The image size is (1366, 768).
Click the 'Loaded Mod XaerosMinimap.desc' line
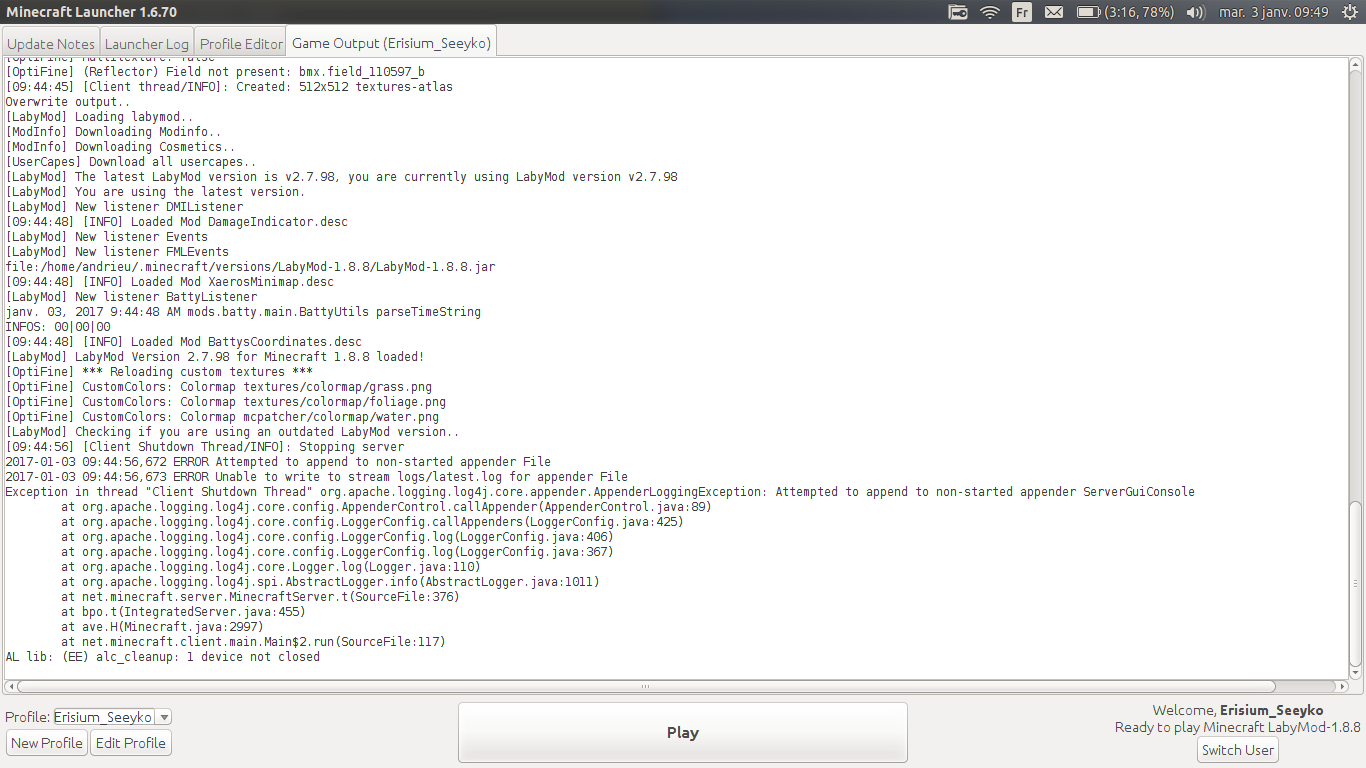pos(170,282)
